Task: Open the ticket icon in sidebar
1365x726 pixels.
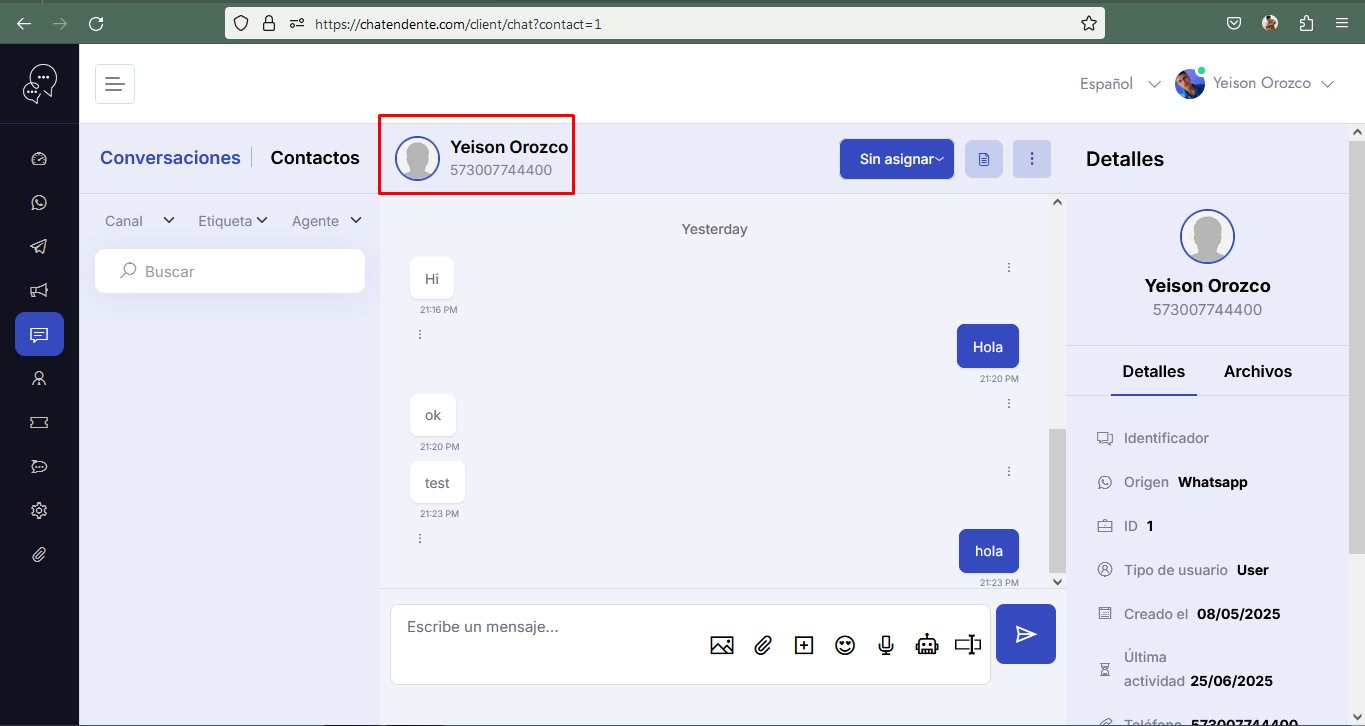Action: pyautogui.click(x=39, y=422)
